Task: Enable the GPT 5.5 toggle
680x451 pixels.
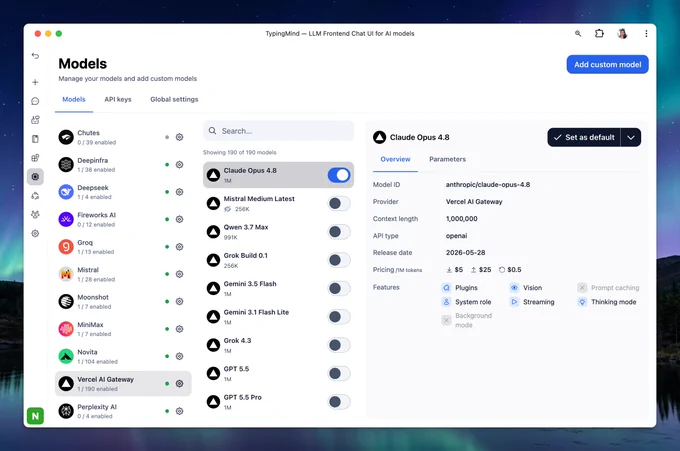Action: pyautogui.click(x=339, y=373)
